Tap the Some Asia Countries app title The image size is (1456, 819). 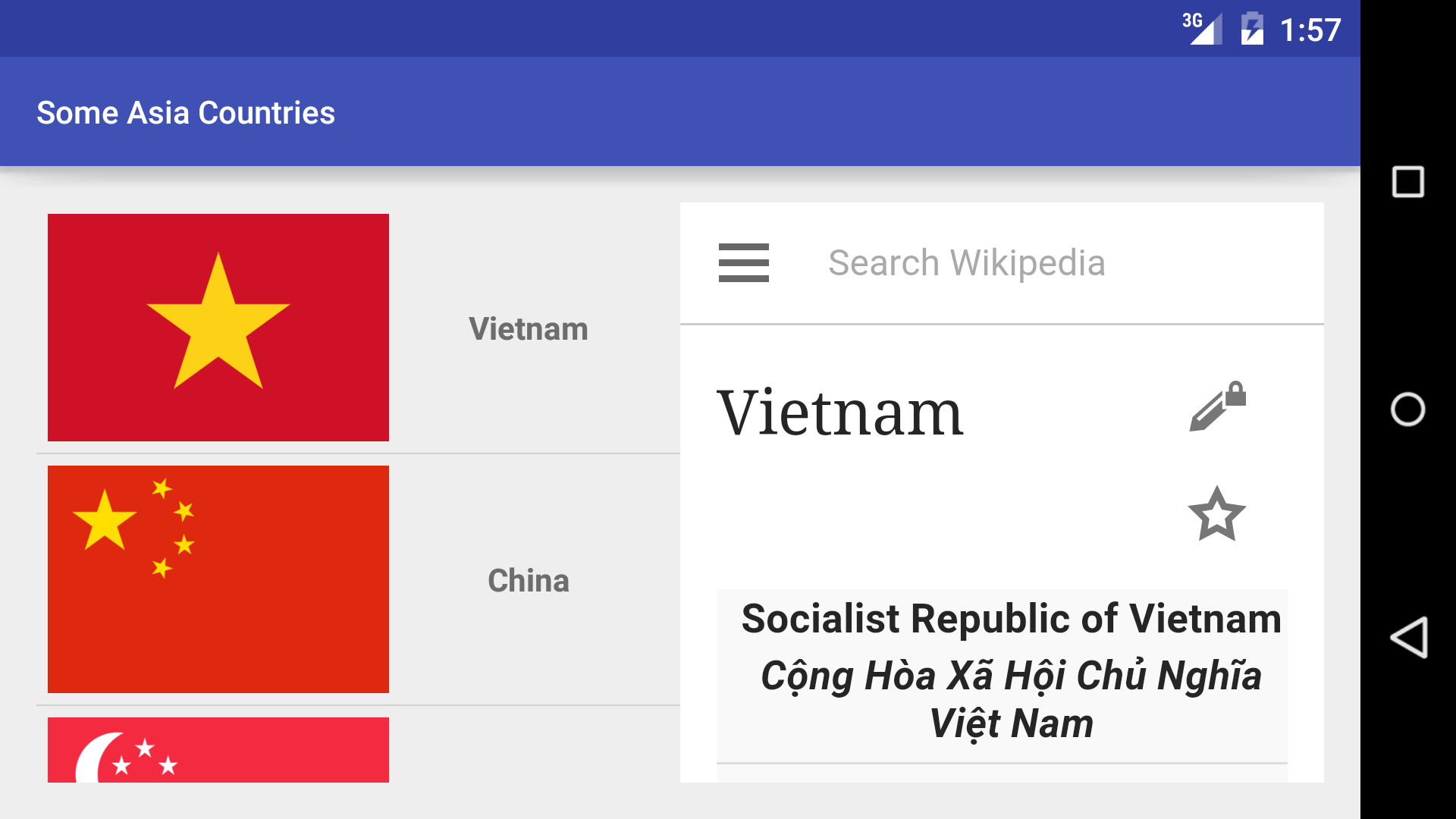pyautogui.click(x=186, y=113)
